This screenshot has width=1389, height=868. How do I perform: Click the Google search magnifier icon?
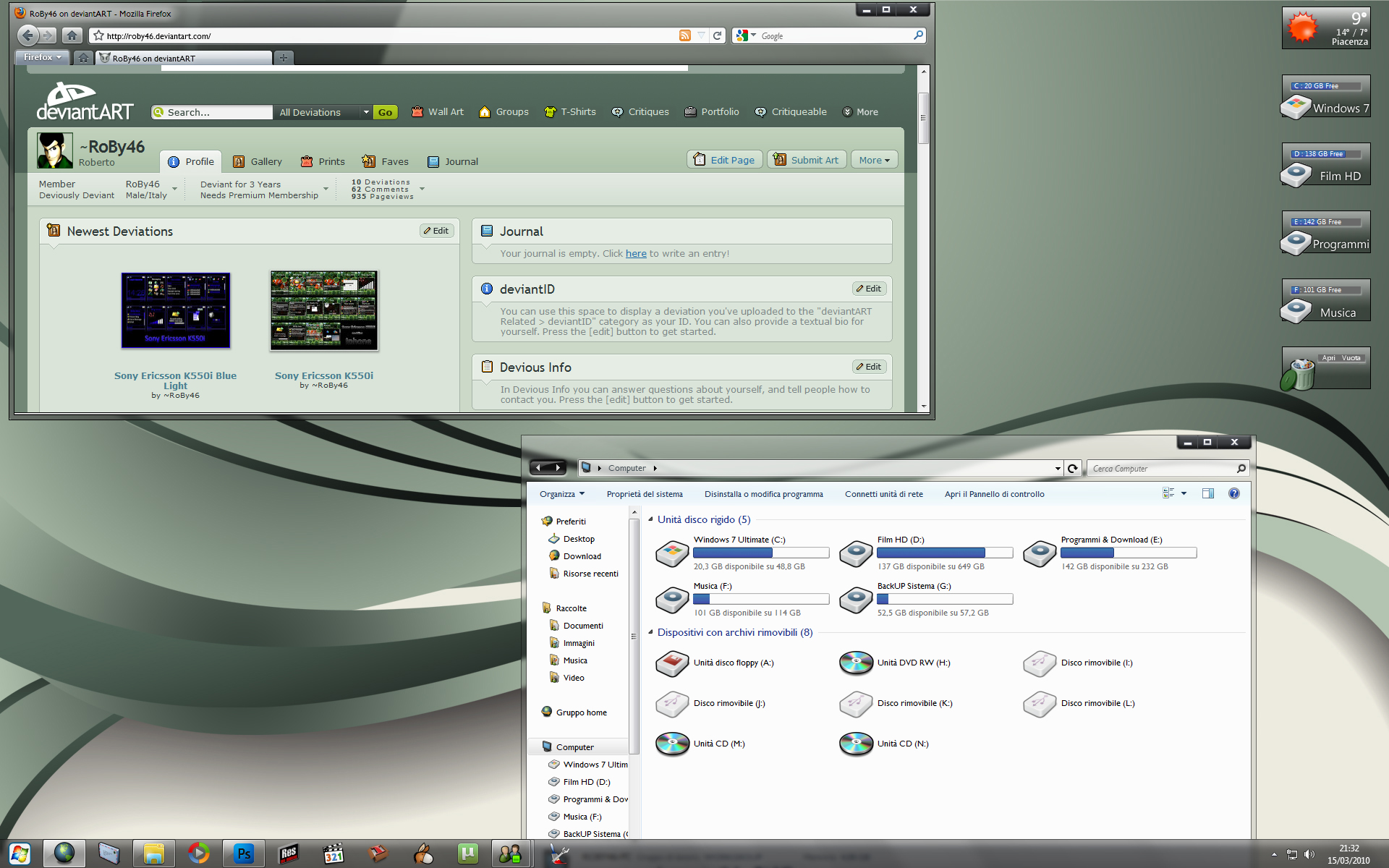[x=918, y=35]
